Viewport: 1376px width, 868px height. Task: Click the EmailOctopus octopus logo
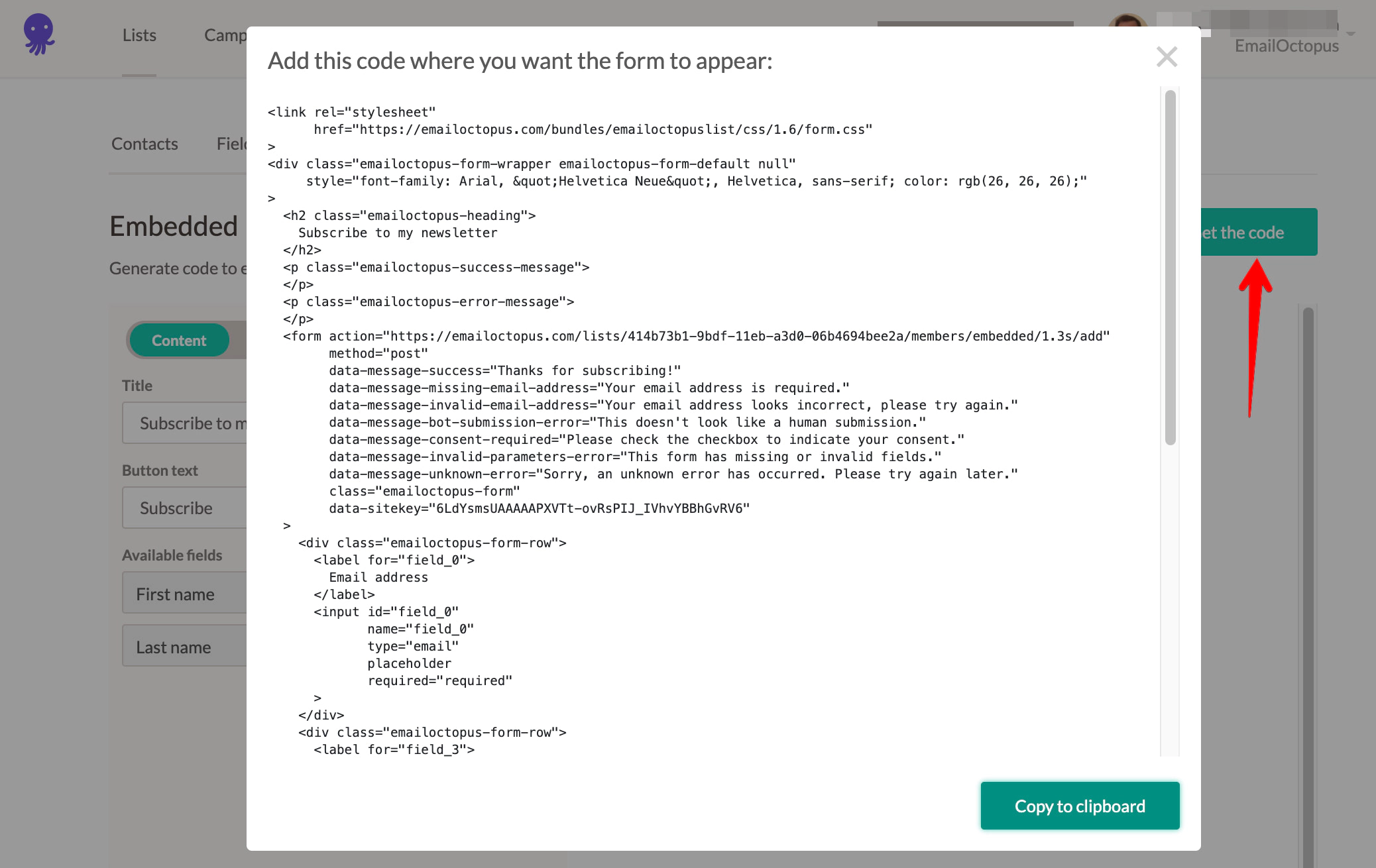[x=39, y=34]
